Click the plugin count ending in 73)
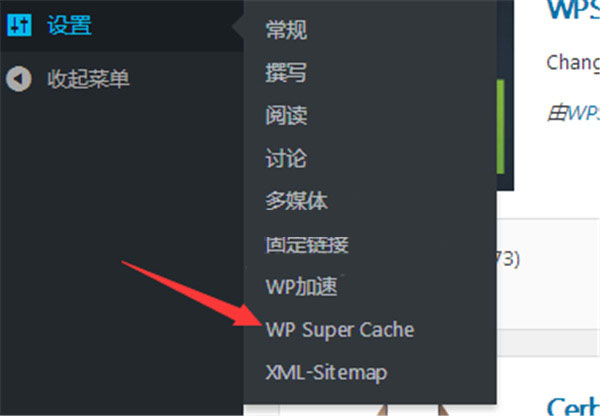 click(509, 259)
